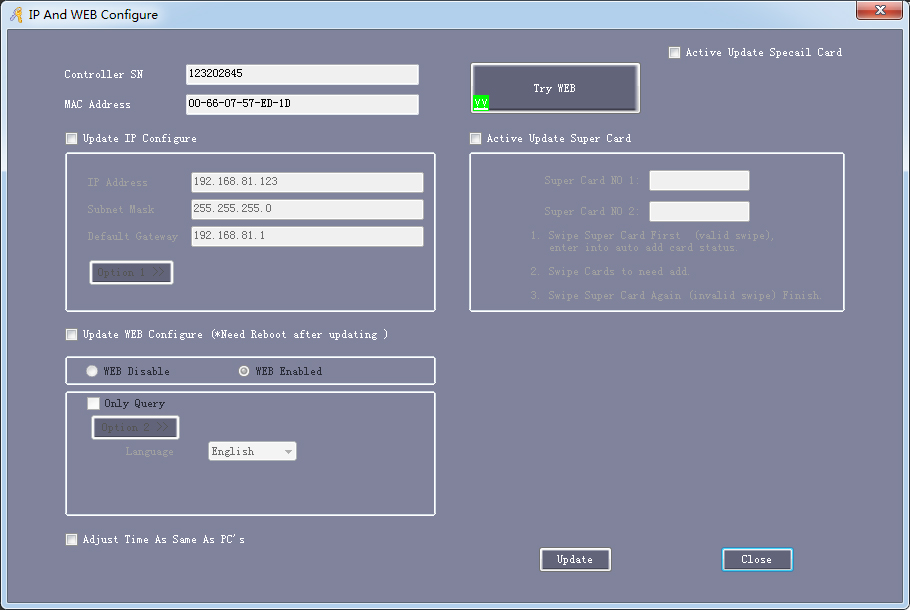Tick Active Update Specail Card checkbox
910x610 pixels.
point(674,53)
